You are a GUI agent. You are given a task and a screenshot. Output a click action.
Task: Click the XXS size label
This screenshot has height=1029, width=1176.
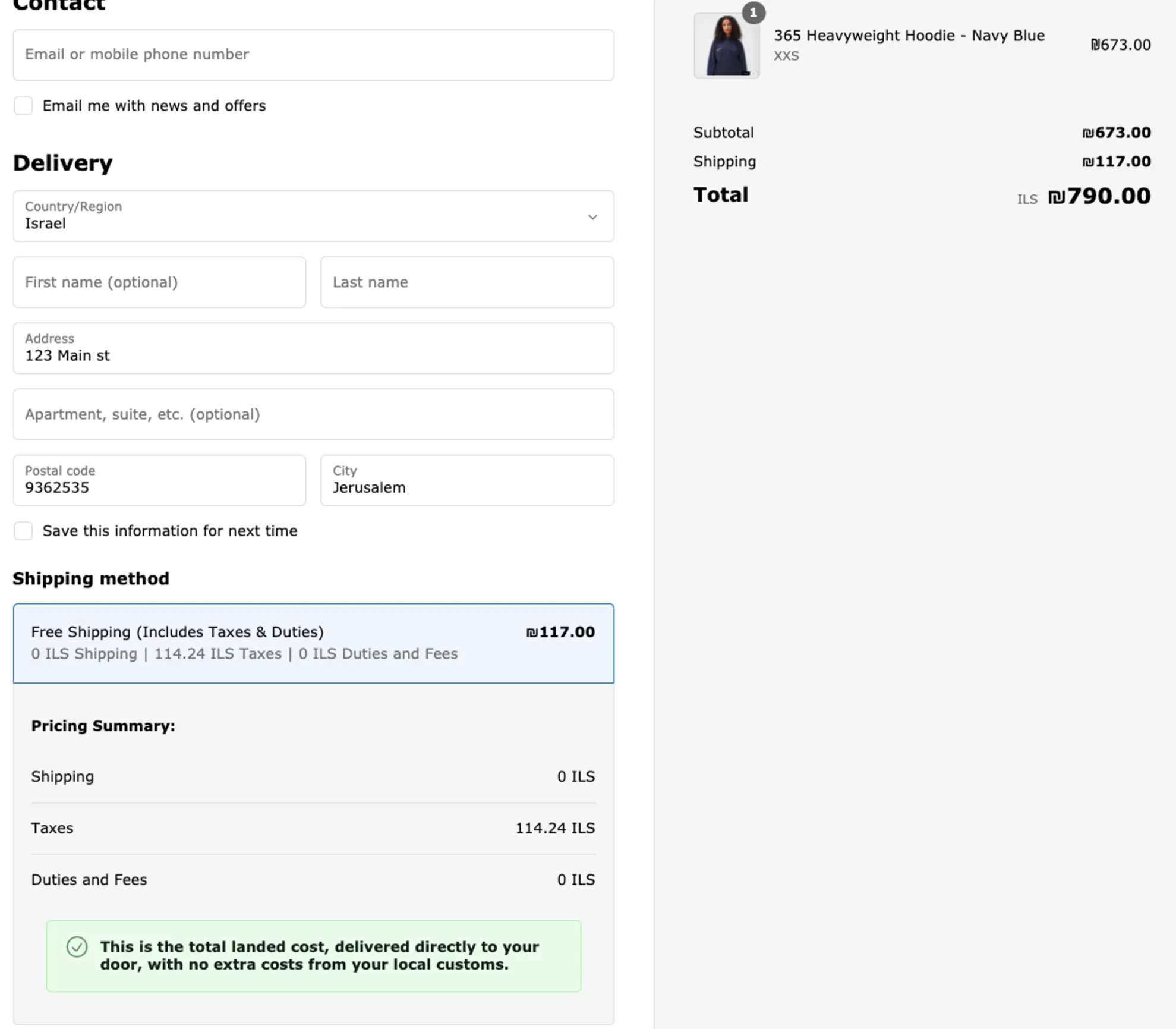(x=786, y=56)
